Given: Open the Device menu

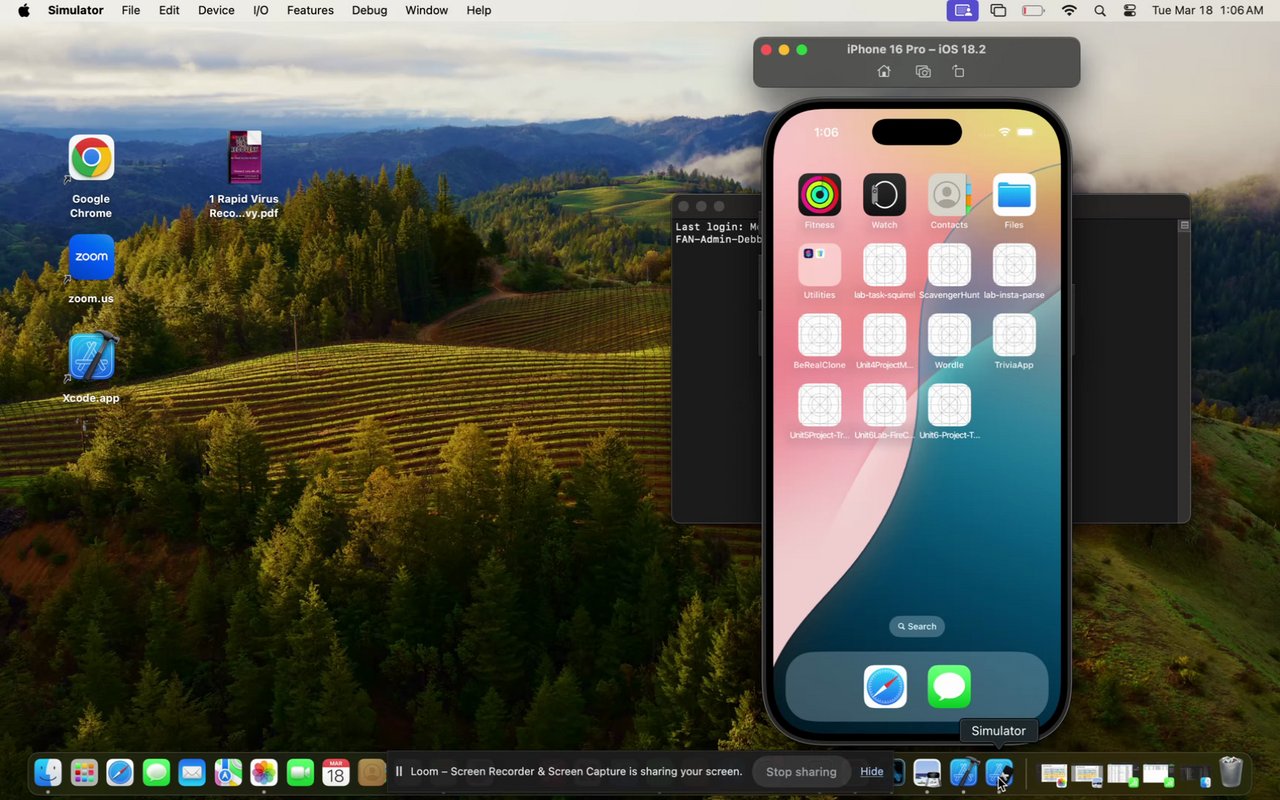Looking at the screenshot, I should (216, 10).
